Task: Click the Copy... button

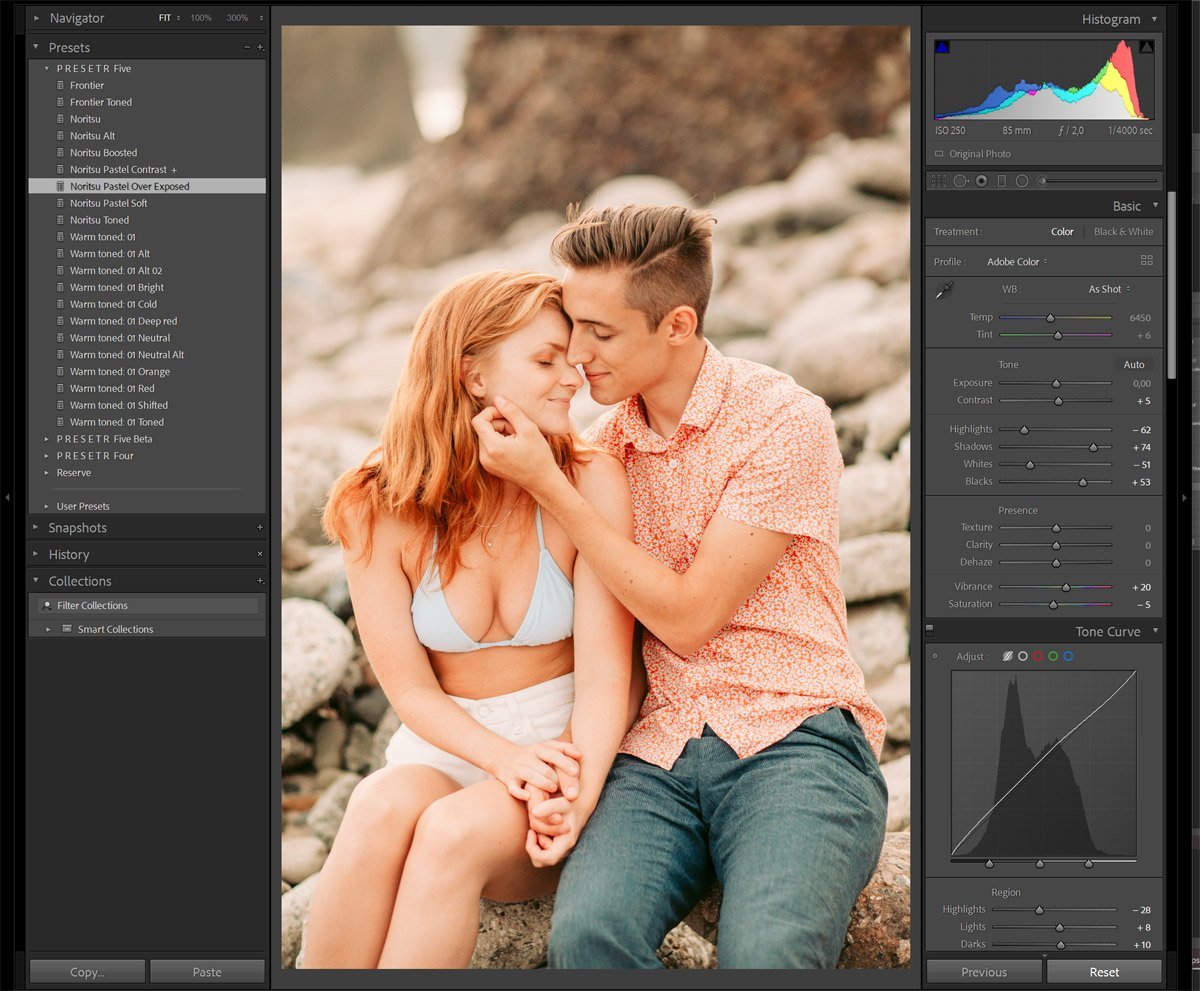Action: tap(87, 972)
